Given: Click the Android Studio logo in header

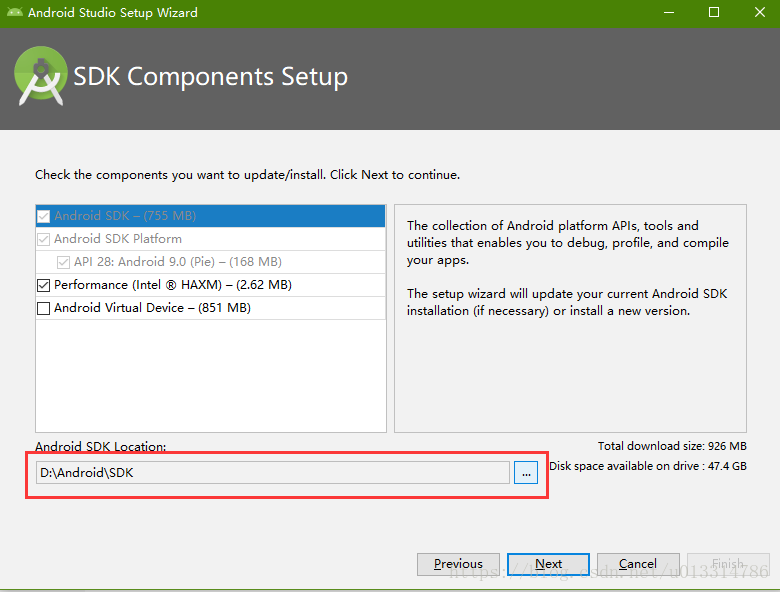Looking at the screenshot, I should tap(40, 77).
